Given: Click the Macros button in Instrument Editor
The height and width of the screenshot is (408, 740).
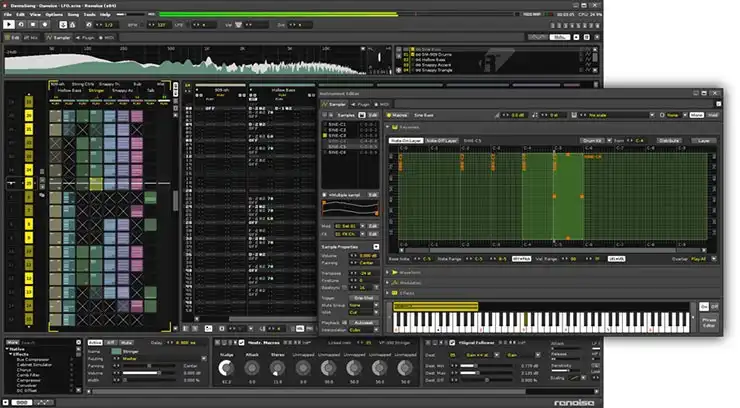Looking at the screenshot, I should [x=397, y=115].
